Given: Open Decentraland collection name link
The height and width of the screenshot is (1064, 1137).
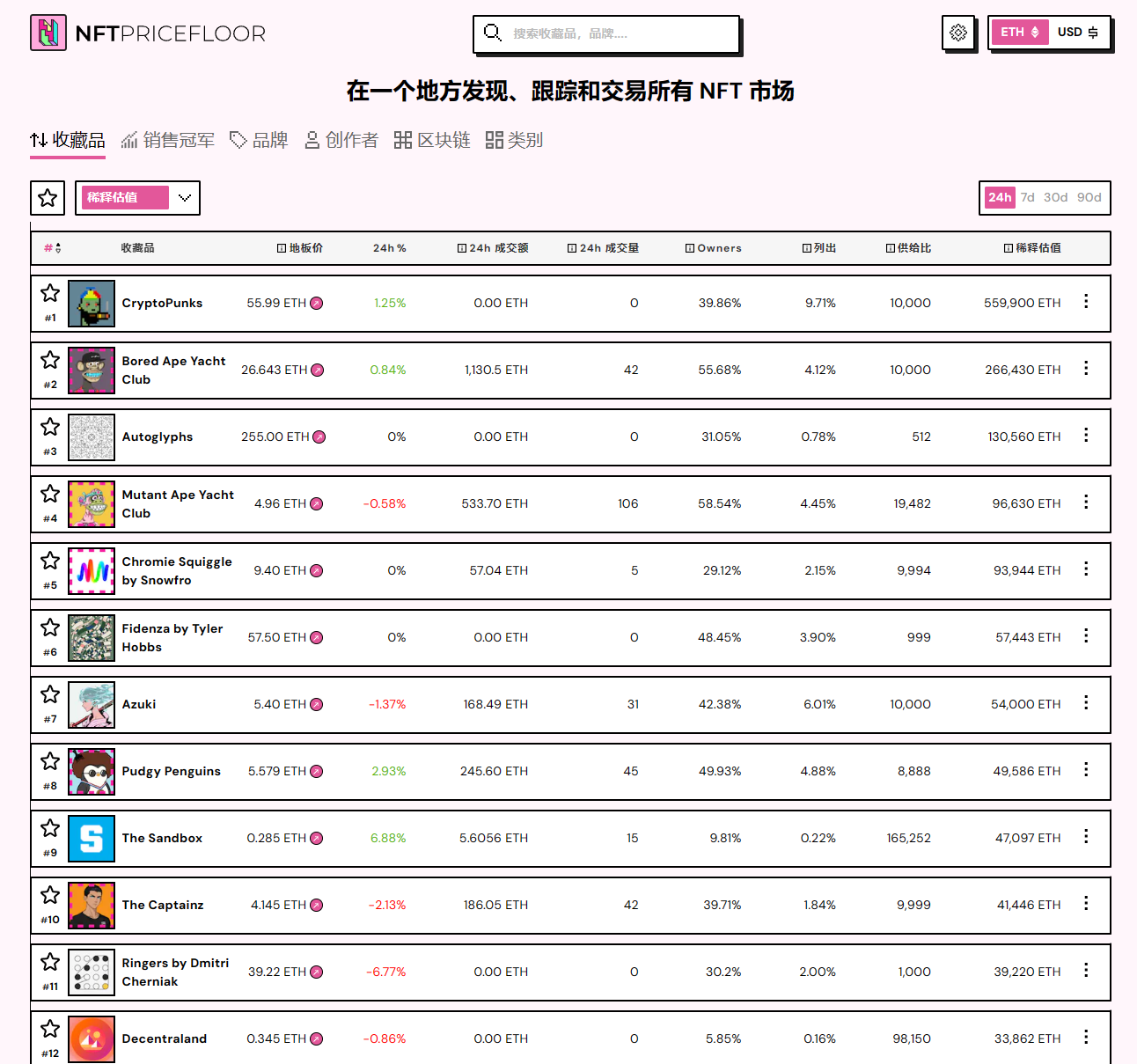Looking at the screenshot, I should click(165, 1038).
